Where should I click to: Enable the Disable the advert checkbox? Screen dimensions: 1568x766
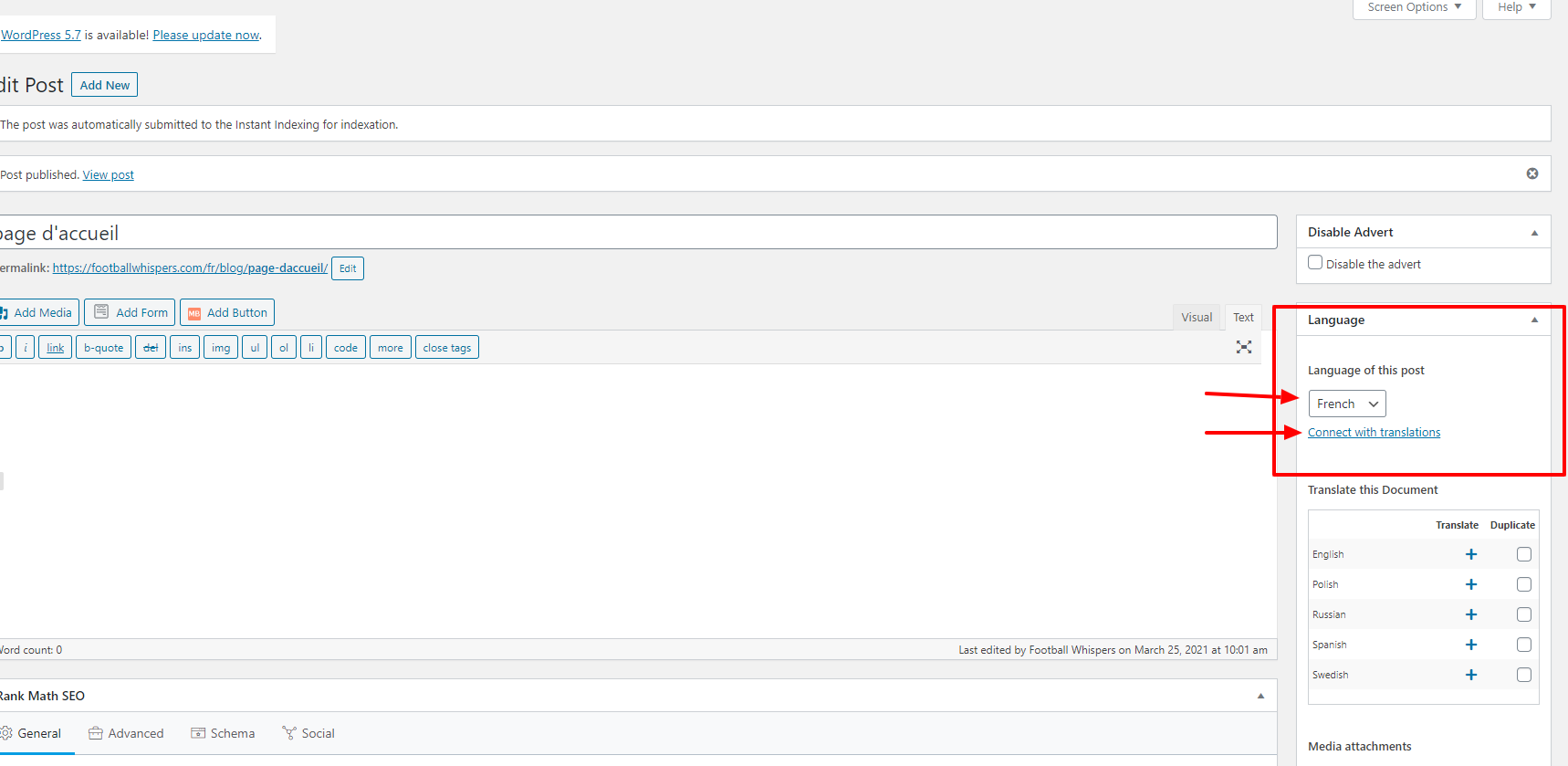(1315, 263)
